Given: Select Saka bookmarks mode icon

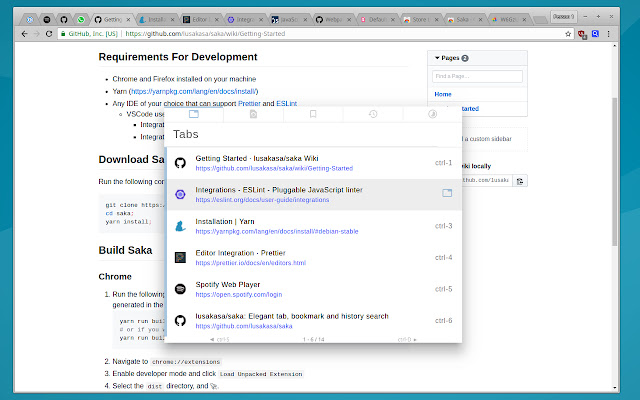Looking at the screenshot, I should [x=313, y=115].
